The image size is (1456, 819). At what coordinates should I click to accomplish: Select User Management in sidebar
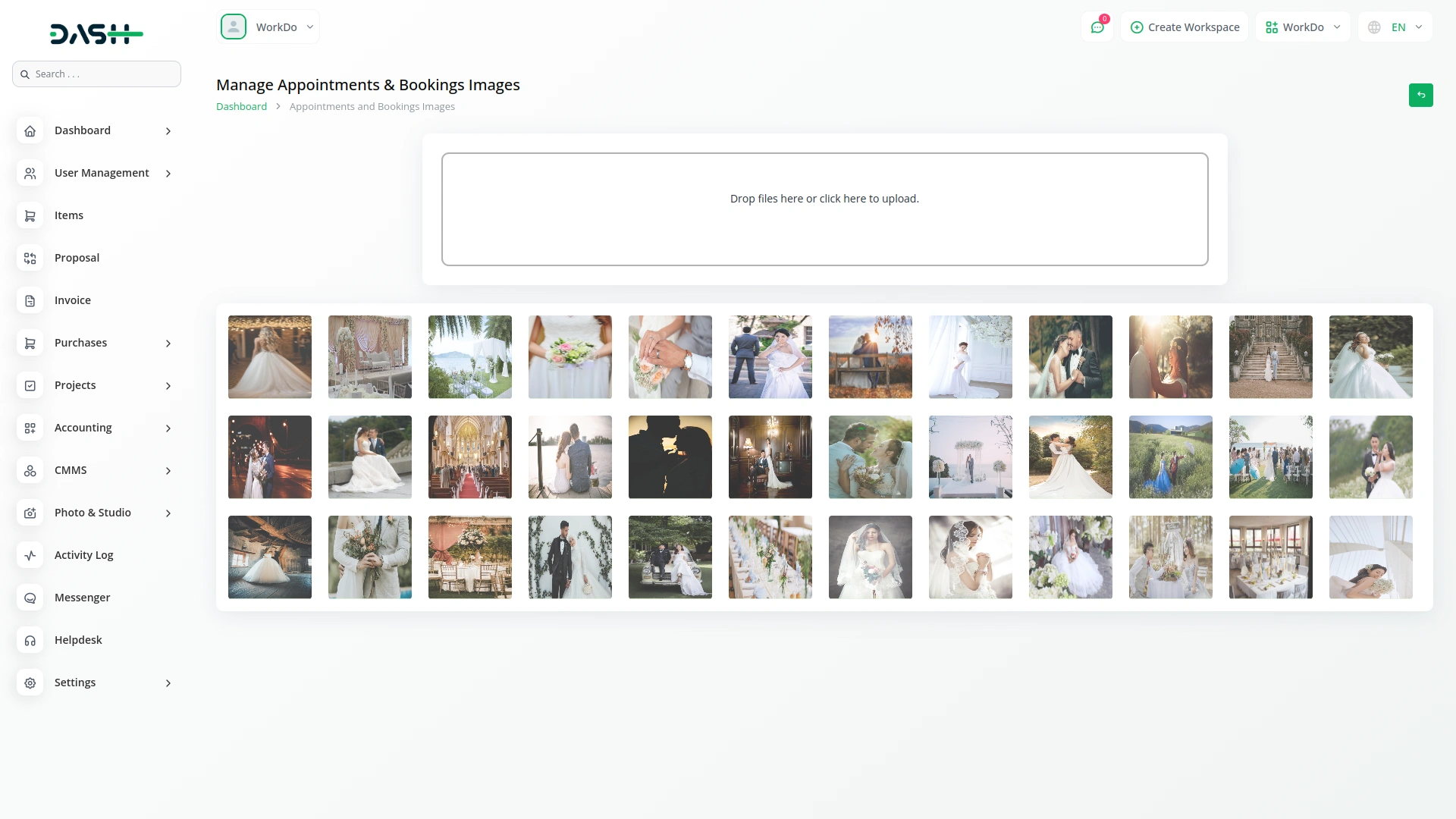(x=102, y=173)
